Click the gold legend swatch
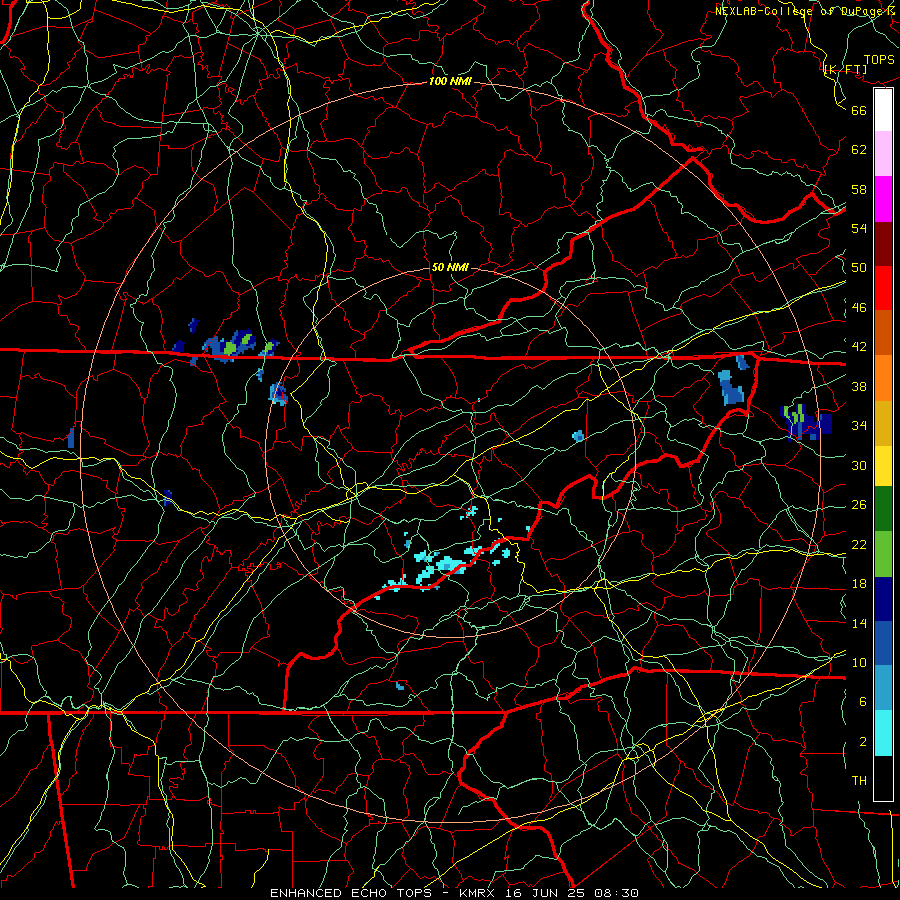The width and height of the screenshot is (900, 900). tap(883, 422)
